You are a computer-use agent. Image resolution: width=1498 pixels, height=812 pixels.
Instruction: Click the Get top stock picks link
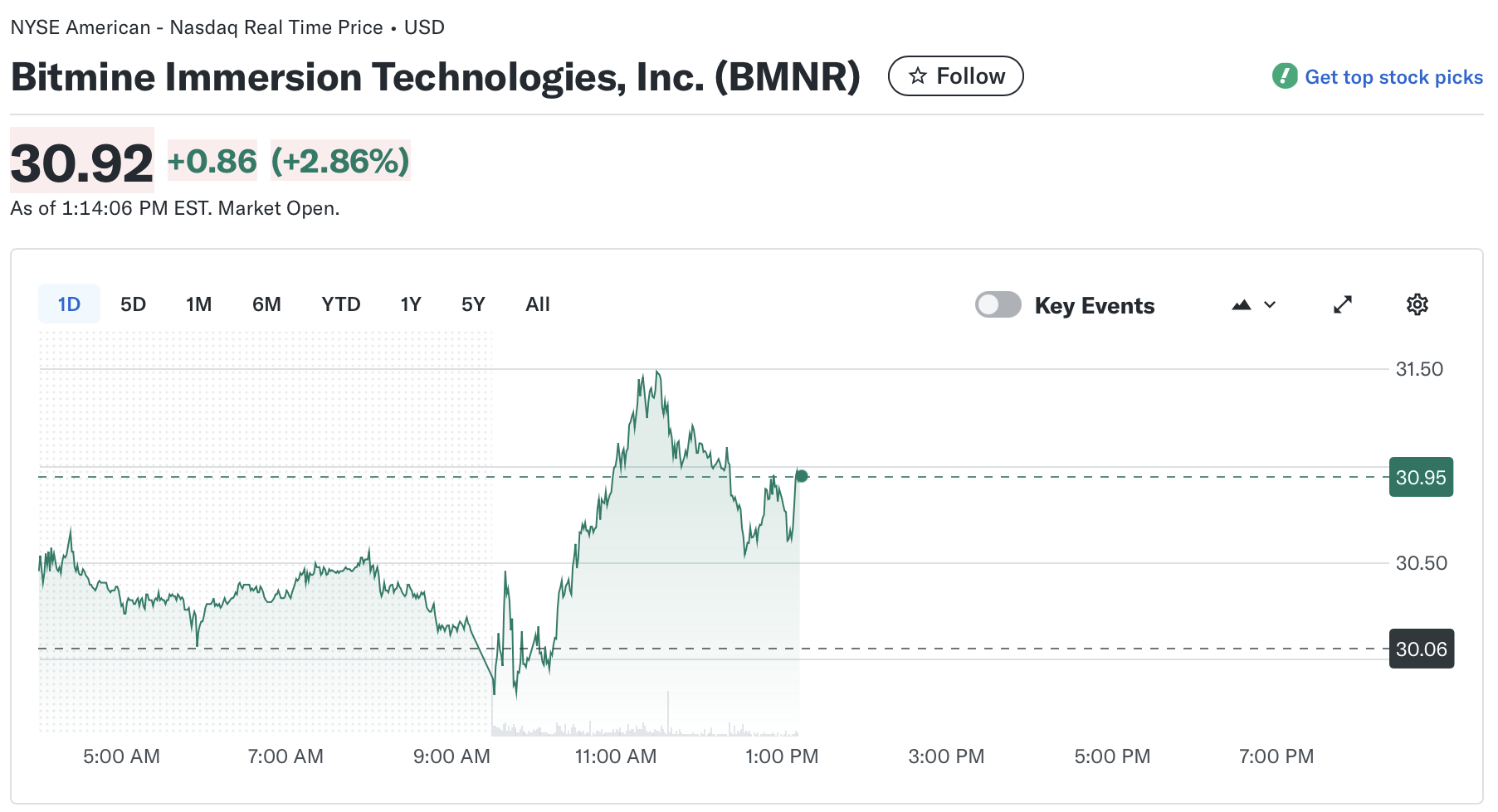click(x=1393, y=77)
